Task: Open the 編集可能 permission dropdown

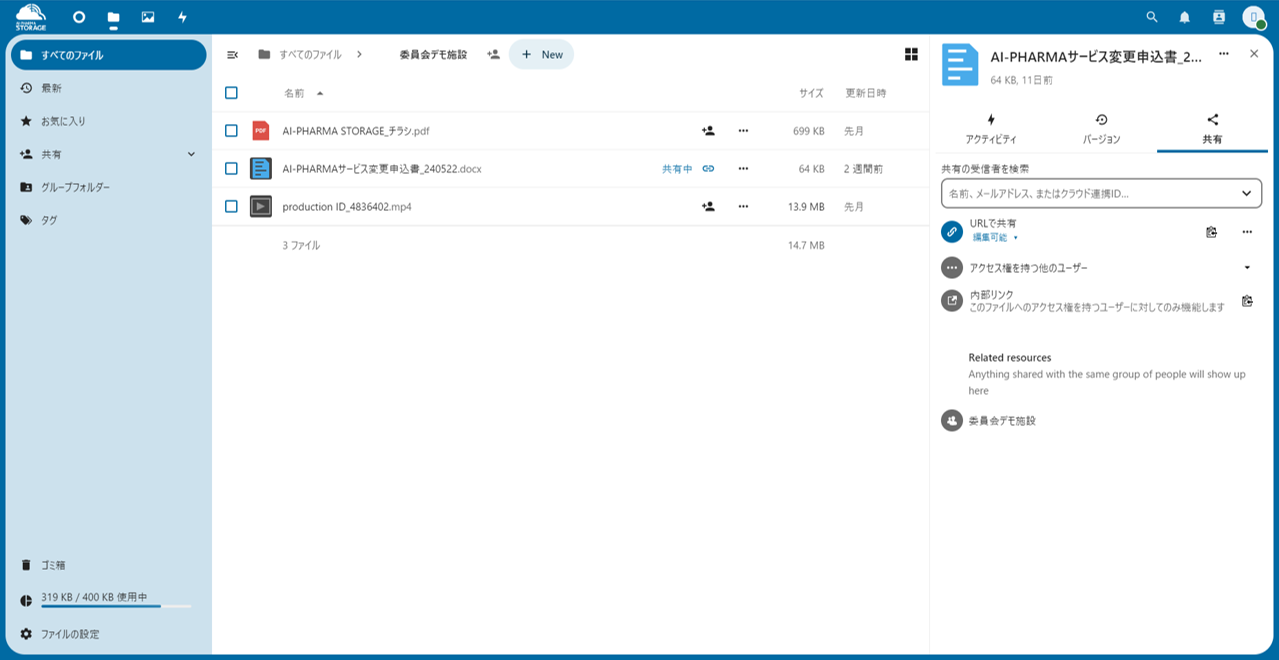Action: (x=996, y=238)
